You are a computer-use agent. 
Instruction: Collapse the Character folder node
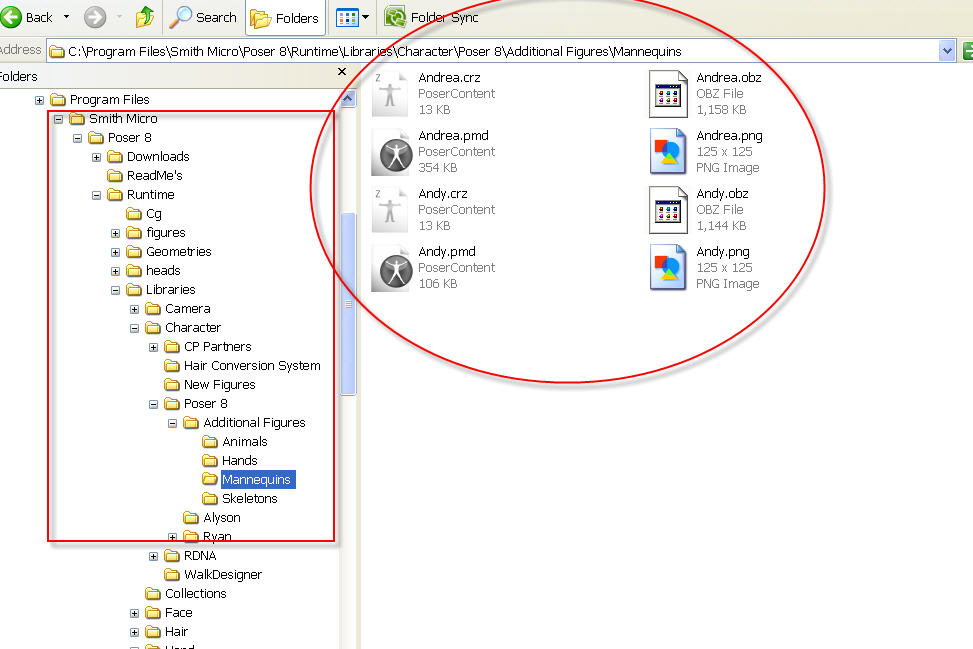click(135, 328)
